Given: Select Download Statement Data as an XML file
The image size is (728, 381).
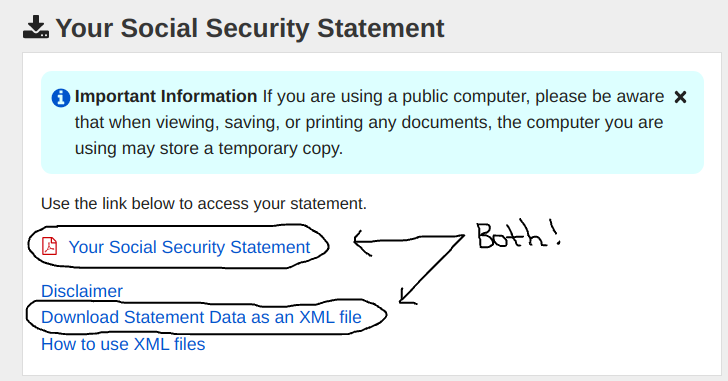Looking at the screenshot, I should tap(201, 317).
